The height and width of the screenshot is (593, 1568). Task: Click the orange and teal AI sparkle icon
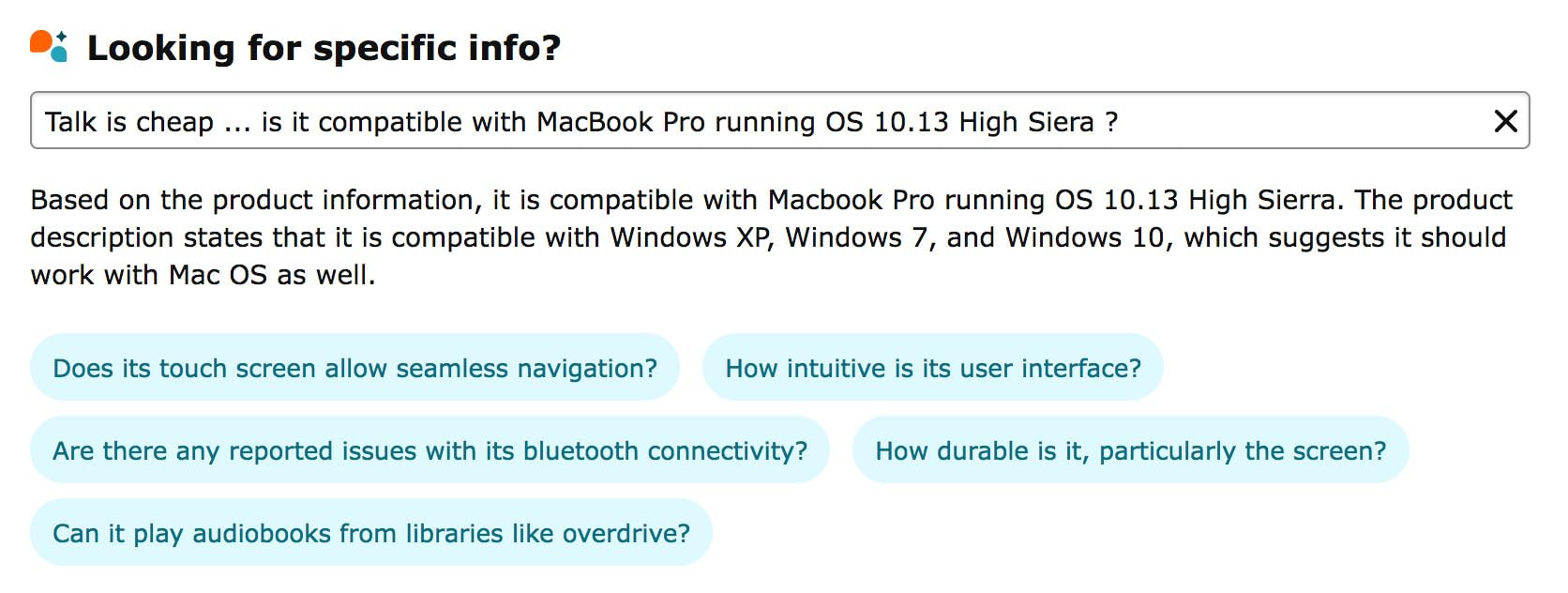[49, 46]
